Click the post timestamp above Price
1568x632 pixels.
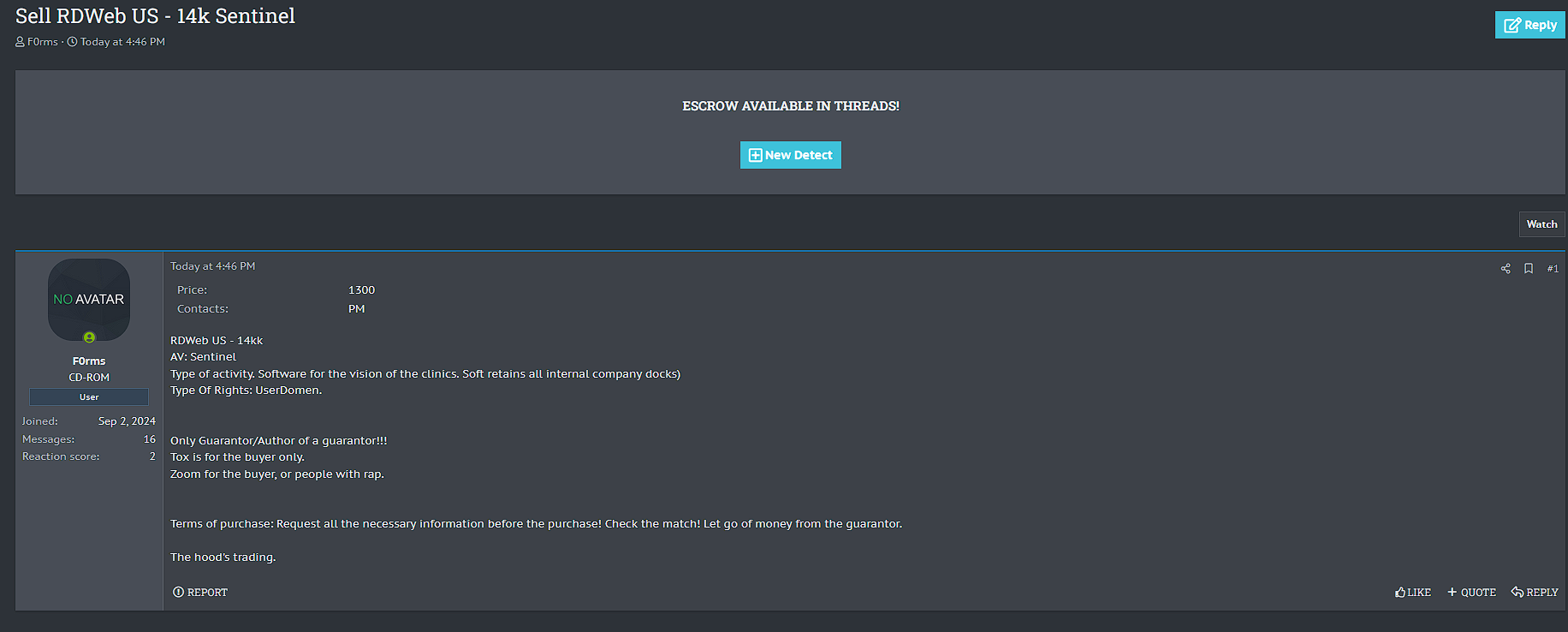click(212, 266)
